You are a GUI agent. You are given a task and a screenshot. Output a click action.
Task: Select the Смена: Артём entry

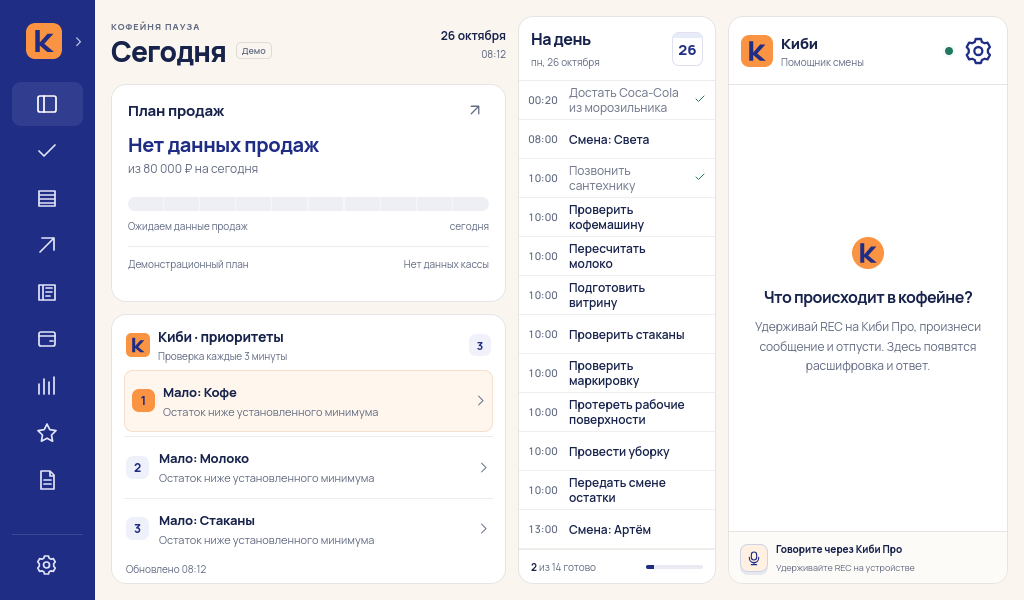[x=616, y=529]
